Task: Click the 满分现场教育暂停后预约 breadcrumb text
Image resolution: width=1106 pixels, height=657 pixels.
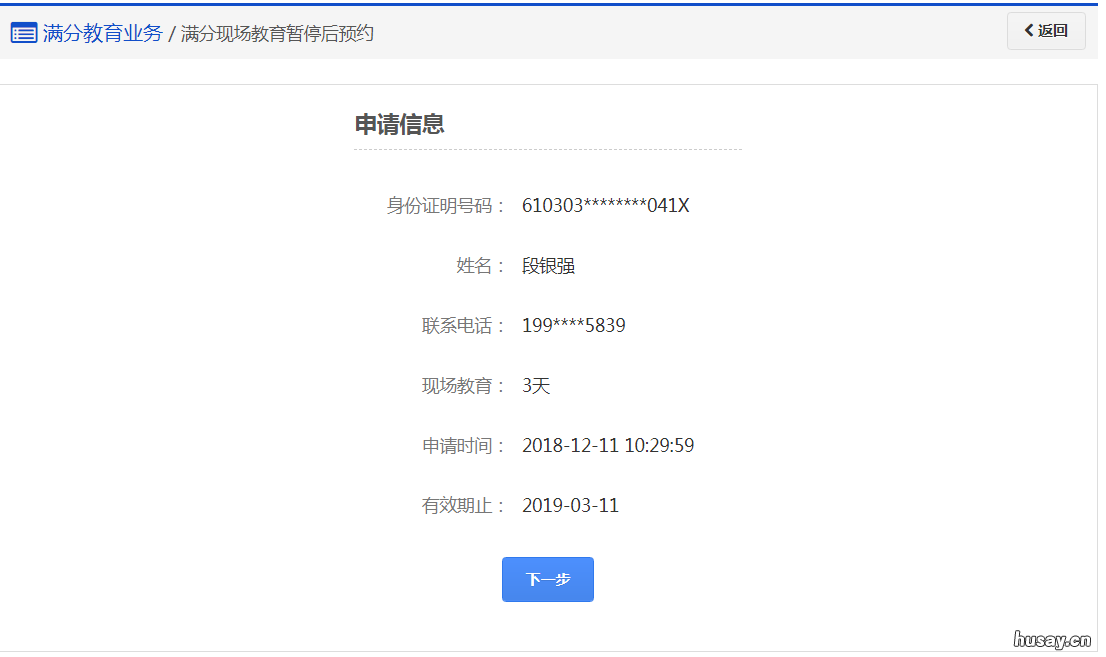Action: 274,33
